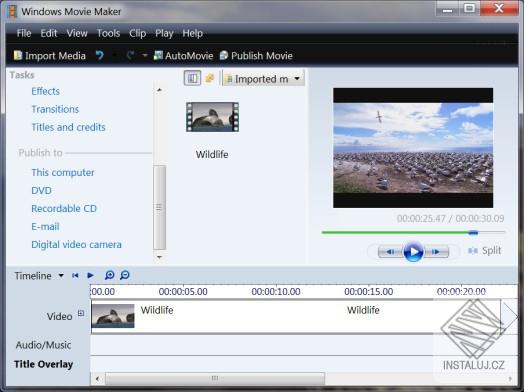Image resolution: width=524 pixels, height=392 pixels.
Task: Click the Undo arrow icon
Action: 100,55
